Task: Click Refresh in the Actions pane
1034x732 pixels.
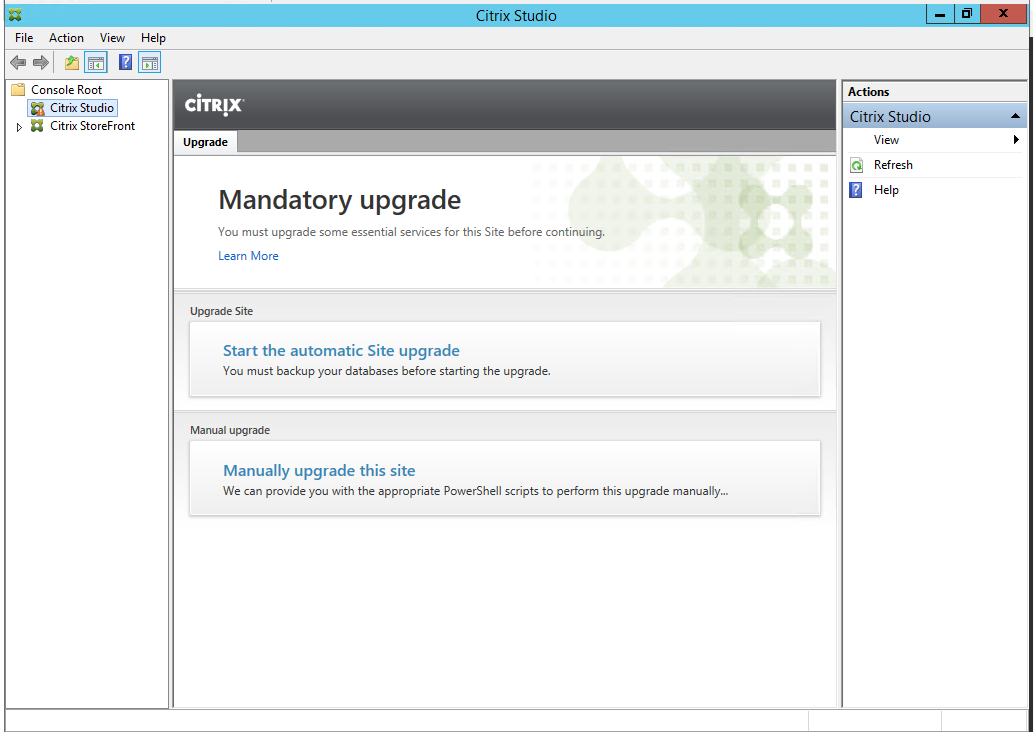Action: pos(893,165)
